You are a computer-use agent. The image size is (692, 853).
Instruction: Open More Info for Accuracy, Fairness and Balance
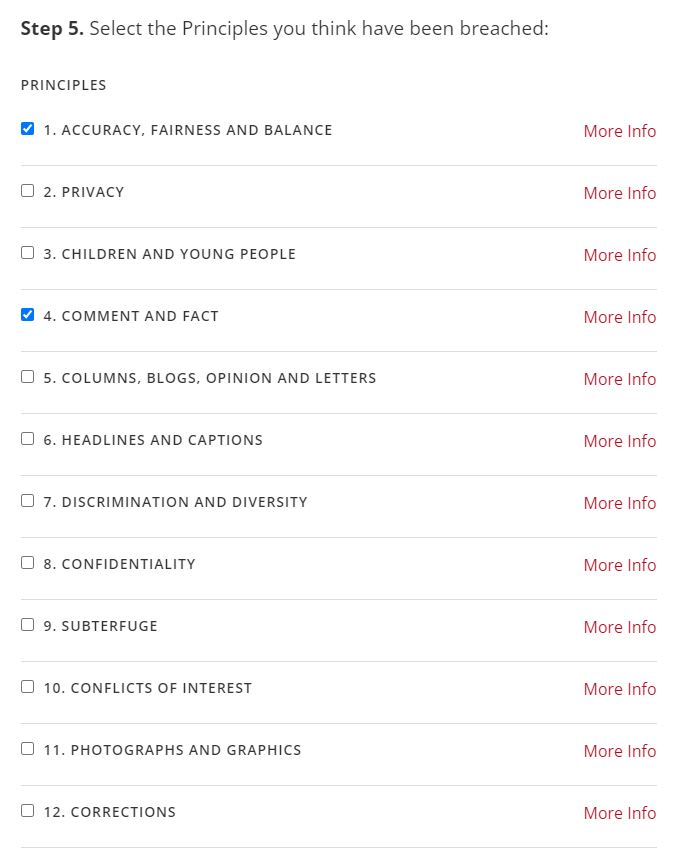point(620,131)
